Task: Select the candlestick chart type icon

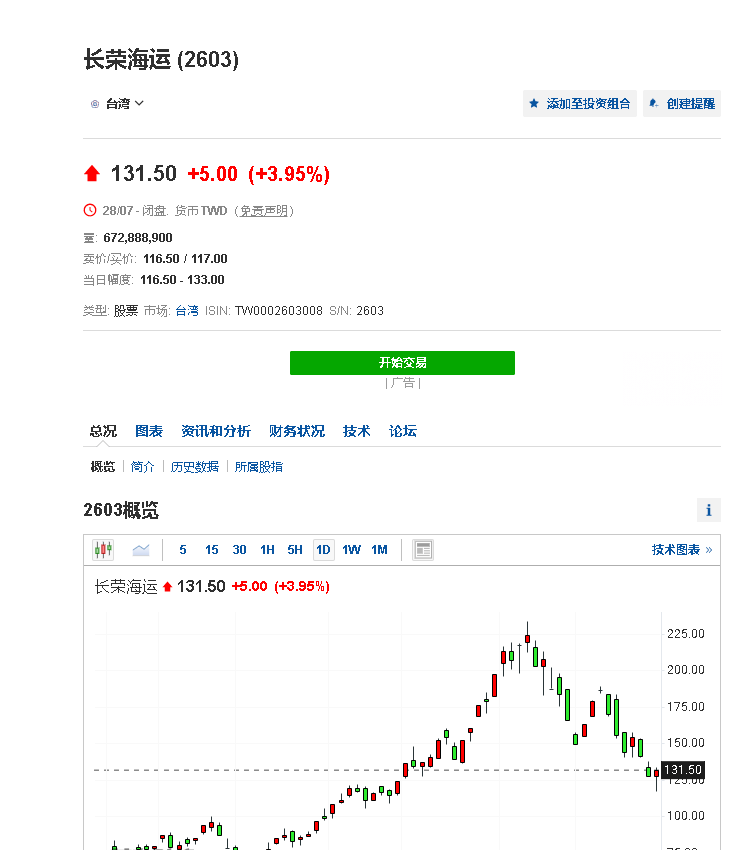Action: tap(103, 549)
